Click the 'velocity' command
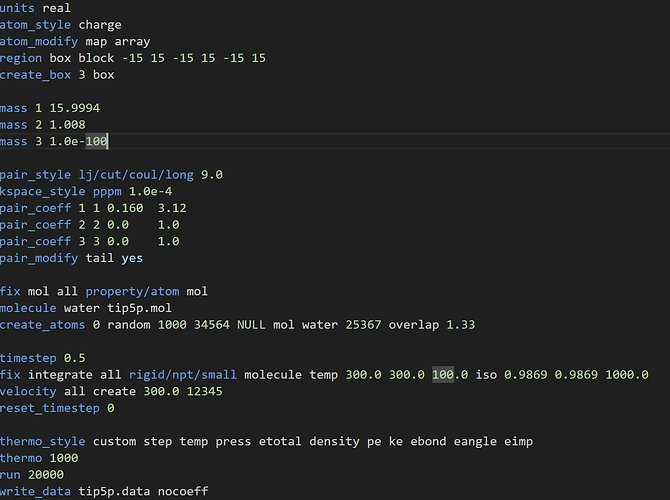 point(28,391)
